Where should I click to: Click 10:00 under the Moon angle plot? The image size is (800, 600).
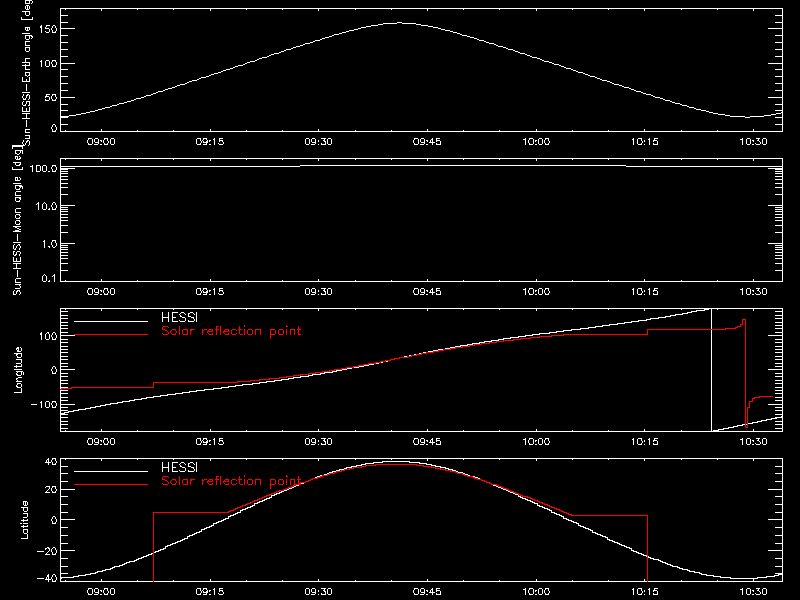pos(536,292)
